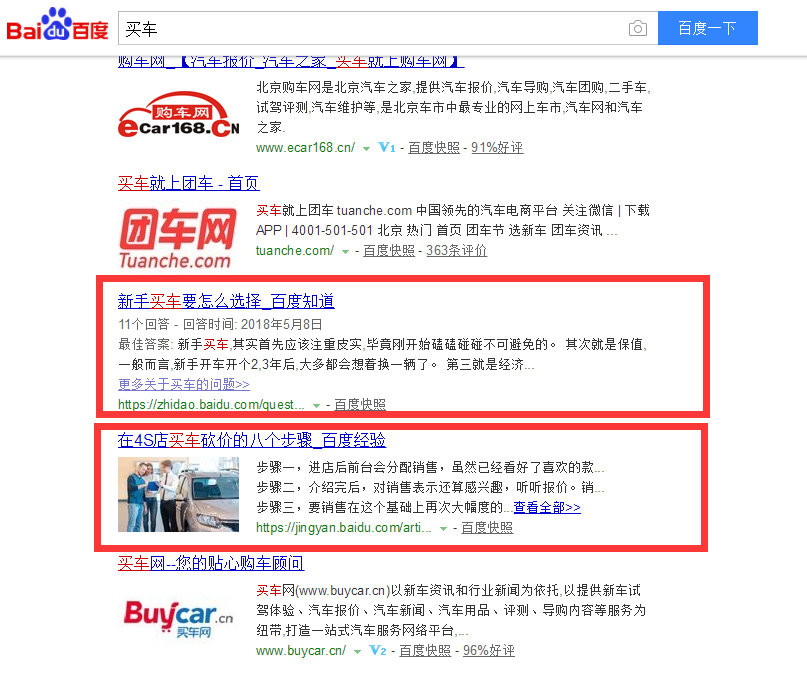Click the V1 credibility badge for ecar168
This screenshot has width=807, height=673.
[387, 148]
